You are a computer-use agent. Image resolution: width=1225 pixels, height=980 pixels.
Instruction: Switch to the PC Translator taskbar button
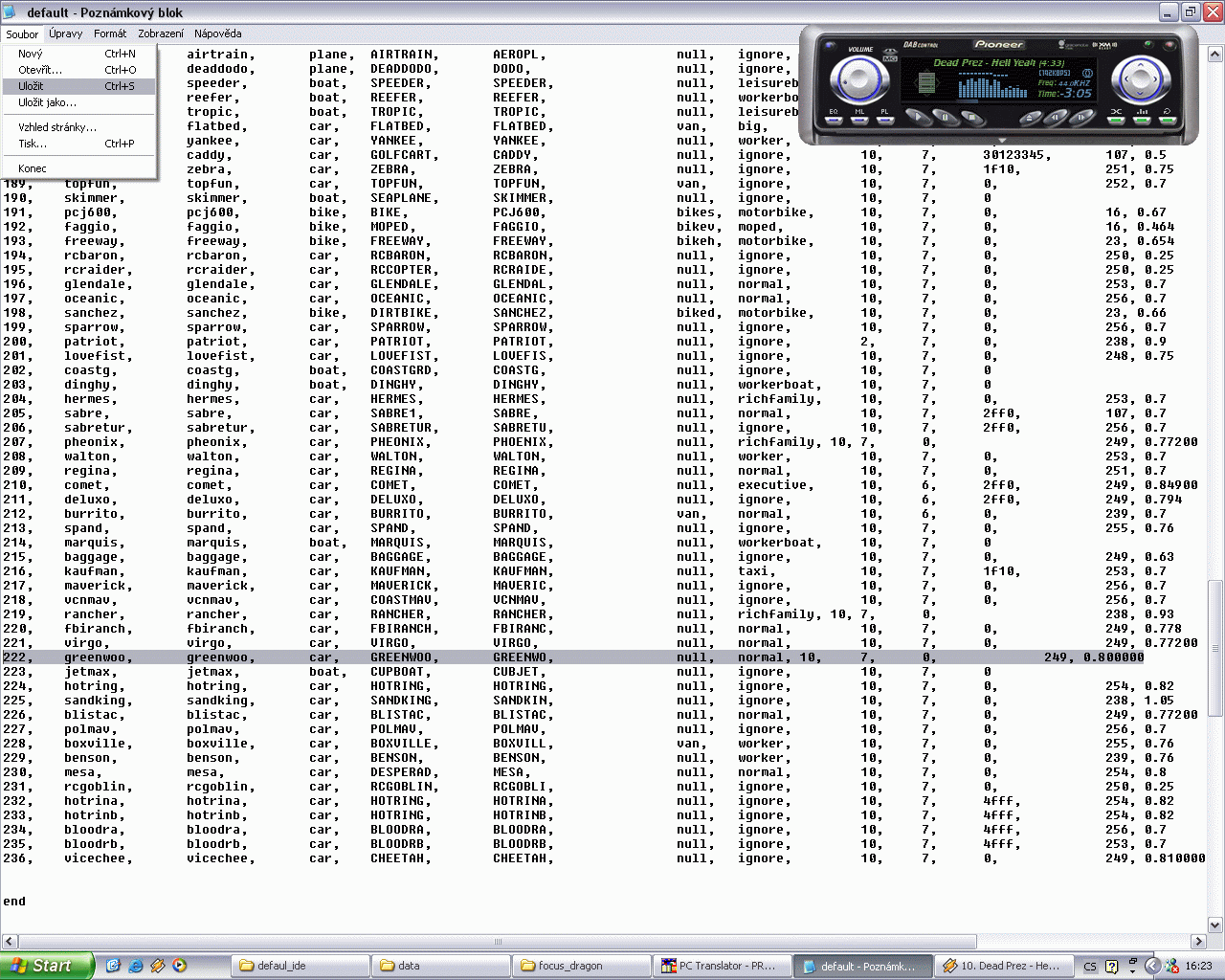coord(724,966)
